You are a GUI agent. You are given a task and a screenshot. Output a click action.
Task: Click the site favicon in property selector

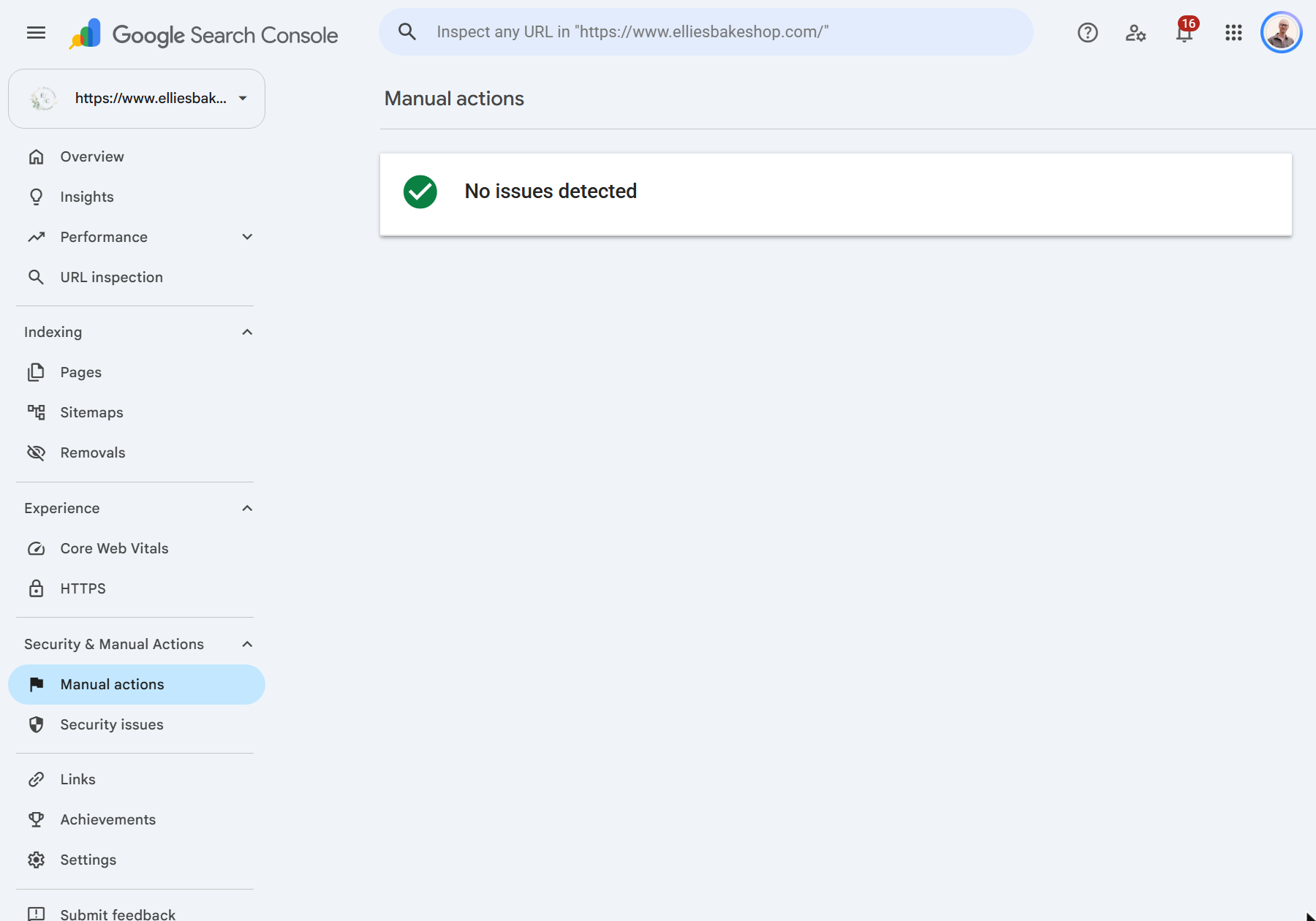tap(44, 98)
